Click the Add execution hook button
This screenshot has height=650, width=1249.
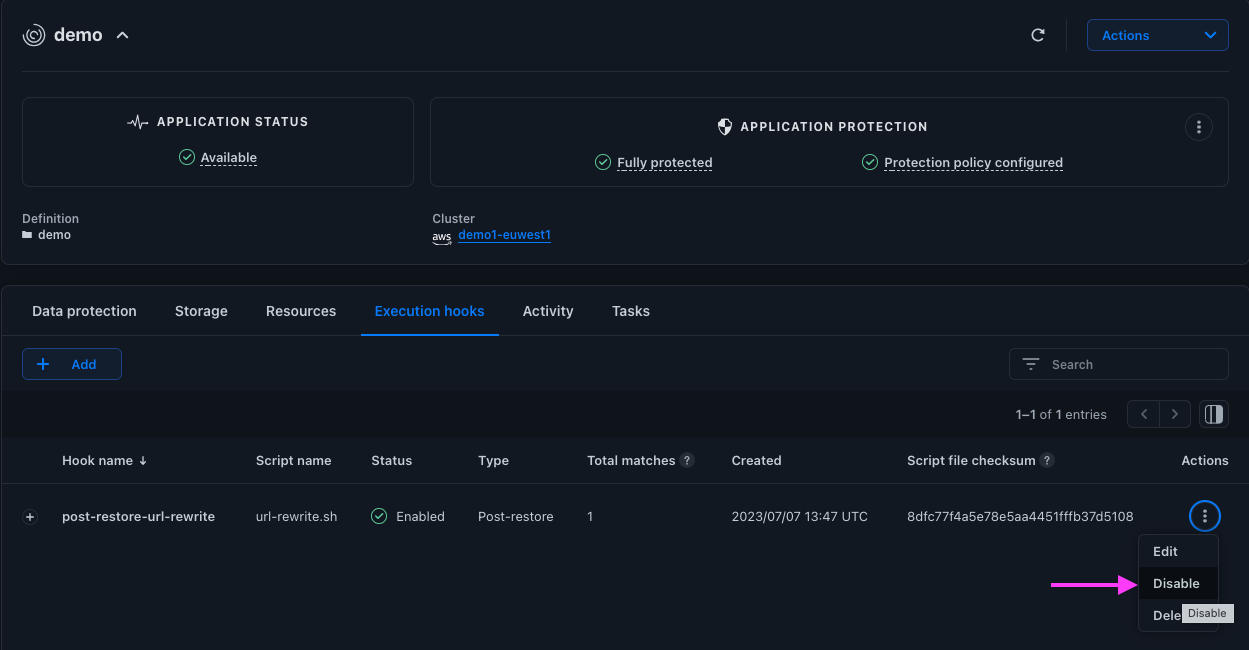pyautogui.click(x=72, y=364)
